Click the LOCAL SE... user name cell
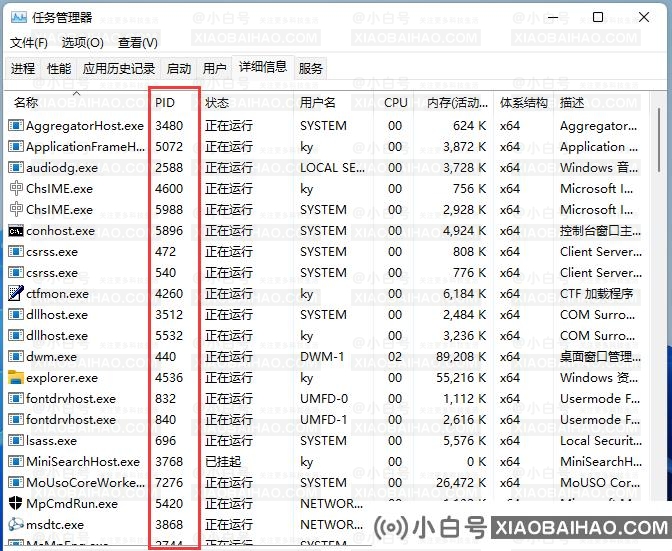This screenshot has height=551, width=672. point(333,168)
